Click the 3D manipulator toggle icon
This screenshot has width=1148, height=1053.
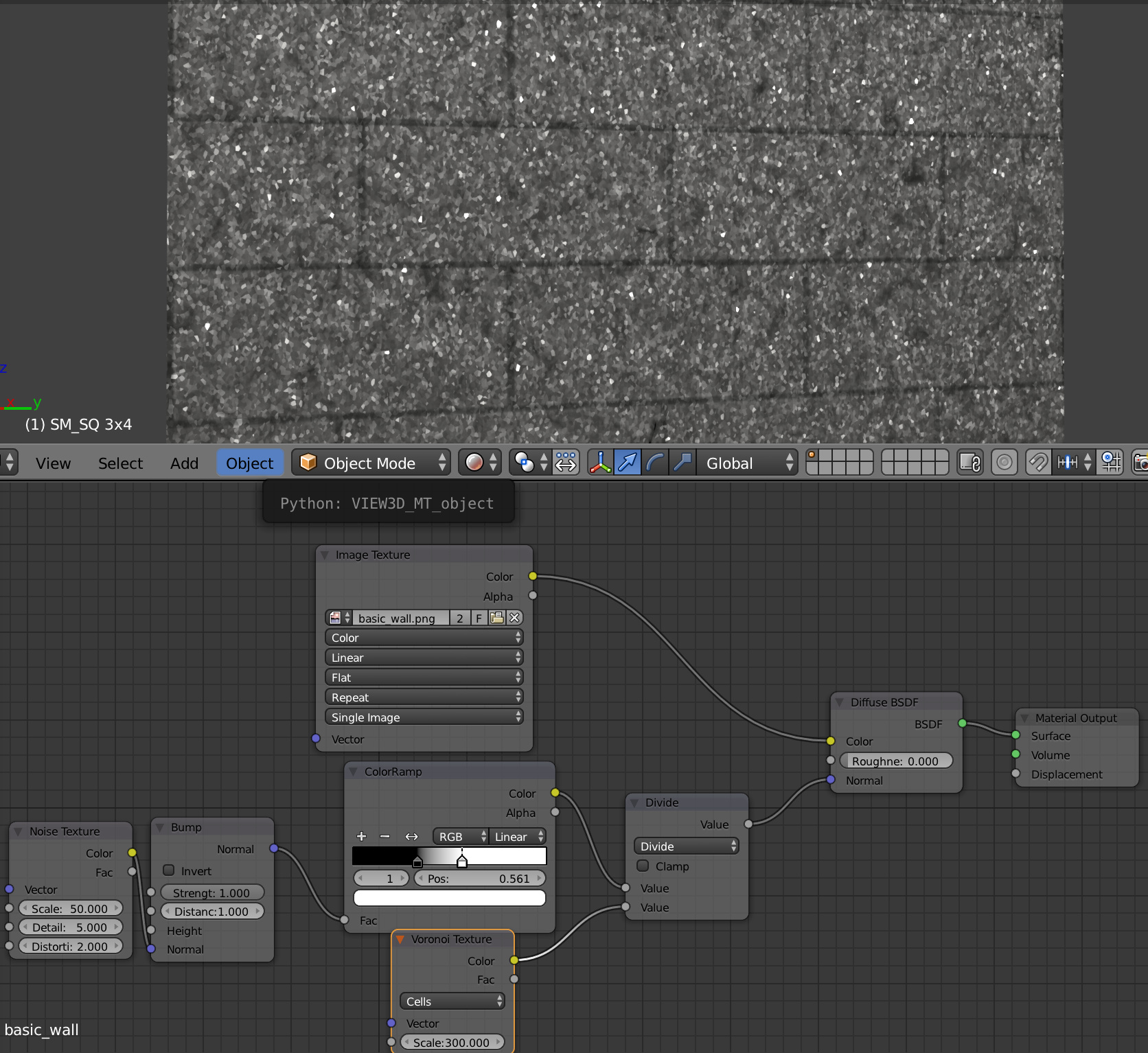tap(599, 463)
